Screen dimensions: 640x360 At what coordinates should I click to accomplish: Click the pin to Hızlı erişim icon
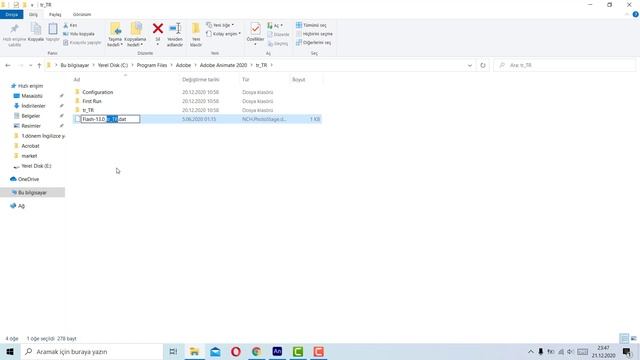point(14,34)
